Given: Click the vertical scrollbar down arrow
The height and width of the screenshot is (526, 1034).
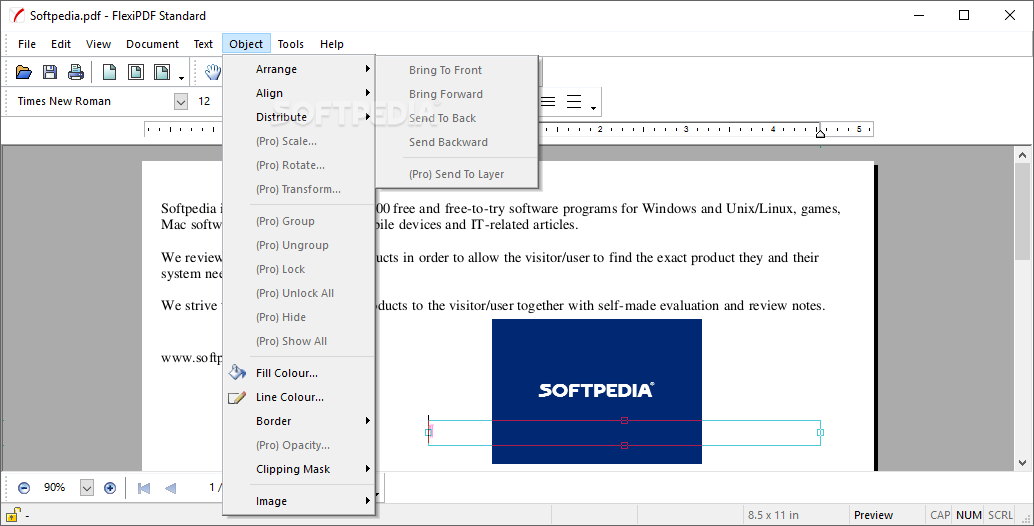Looking at the screenshot, I should 1023,463.
